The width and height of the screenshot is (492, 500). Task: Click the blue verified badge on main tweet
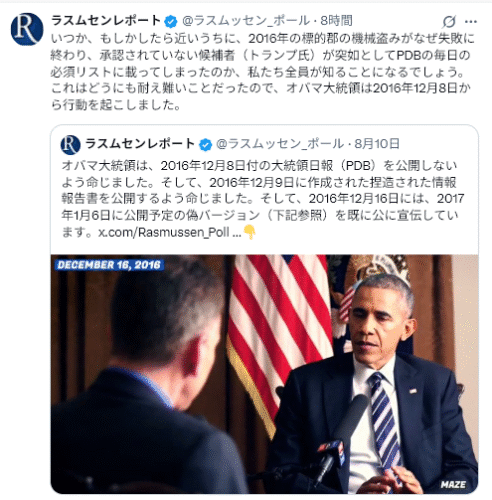point(171,21)
